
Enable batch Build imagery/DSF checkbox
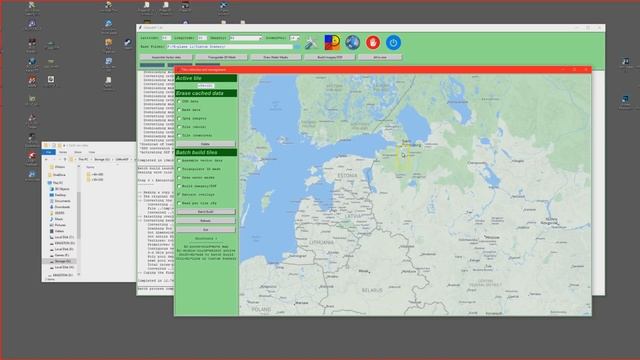pos(179,186)
